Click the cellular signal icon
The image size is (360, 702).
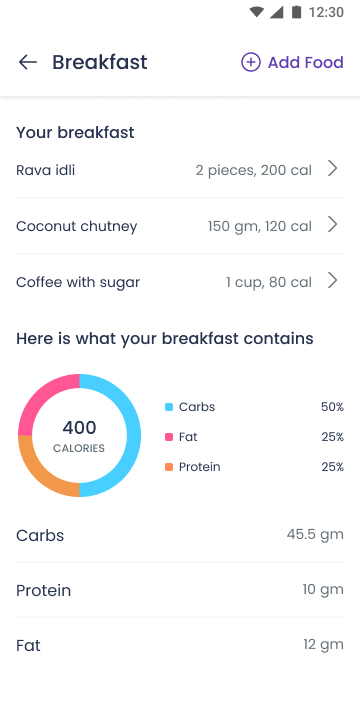point(276,12)
